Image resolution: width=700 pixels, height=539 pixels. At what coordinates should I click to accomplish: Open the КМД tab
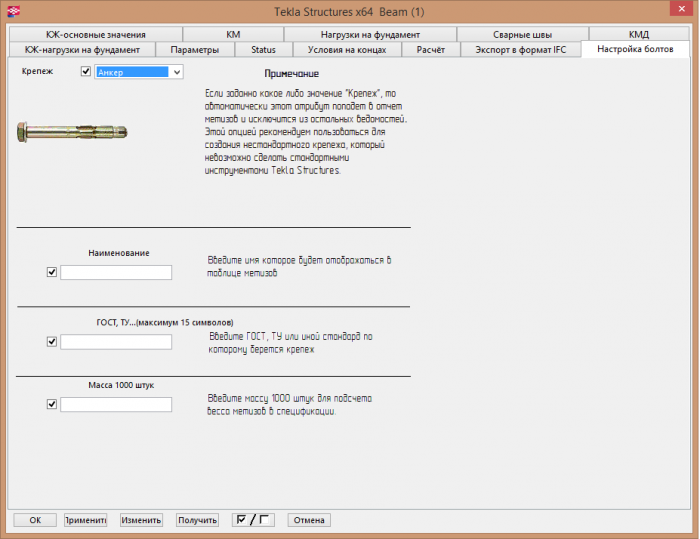(639, 34)
